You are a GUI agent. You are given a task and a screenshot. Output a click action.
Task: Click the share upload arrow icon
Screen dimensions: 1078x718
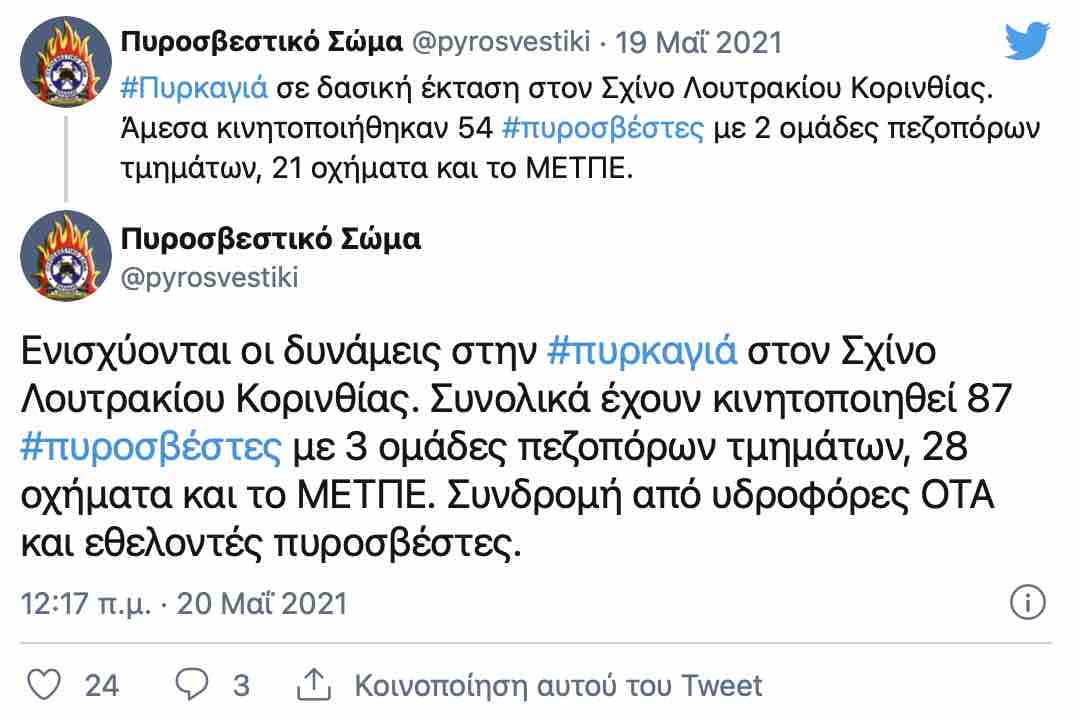tap(314, 684)
